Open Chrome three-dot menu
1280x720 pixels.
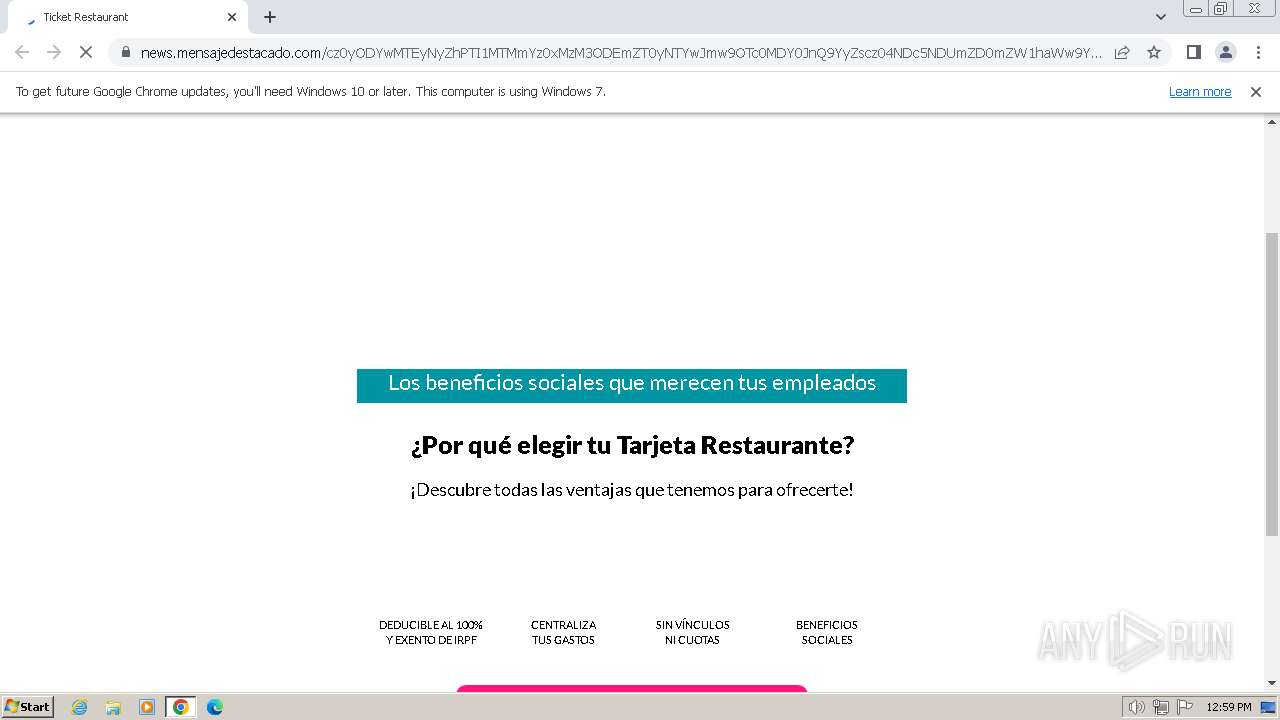(x=1258, y=52)
